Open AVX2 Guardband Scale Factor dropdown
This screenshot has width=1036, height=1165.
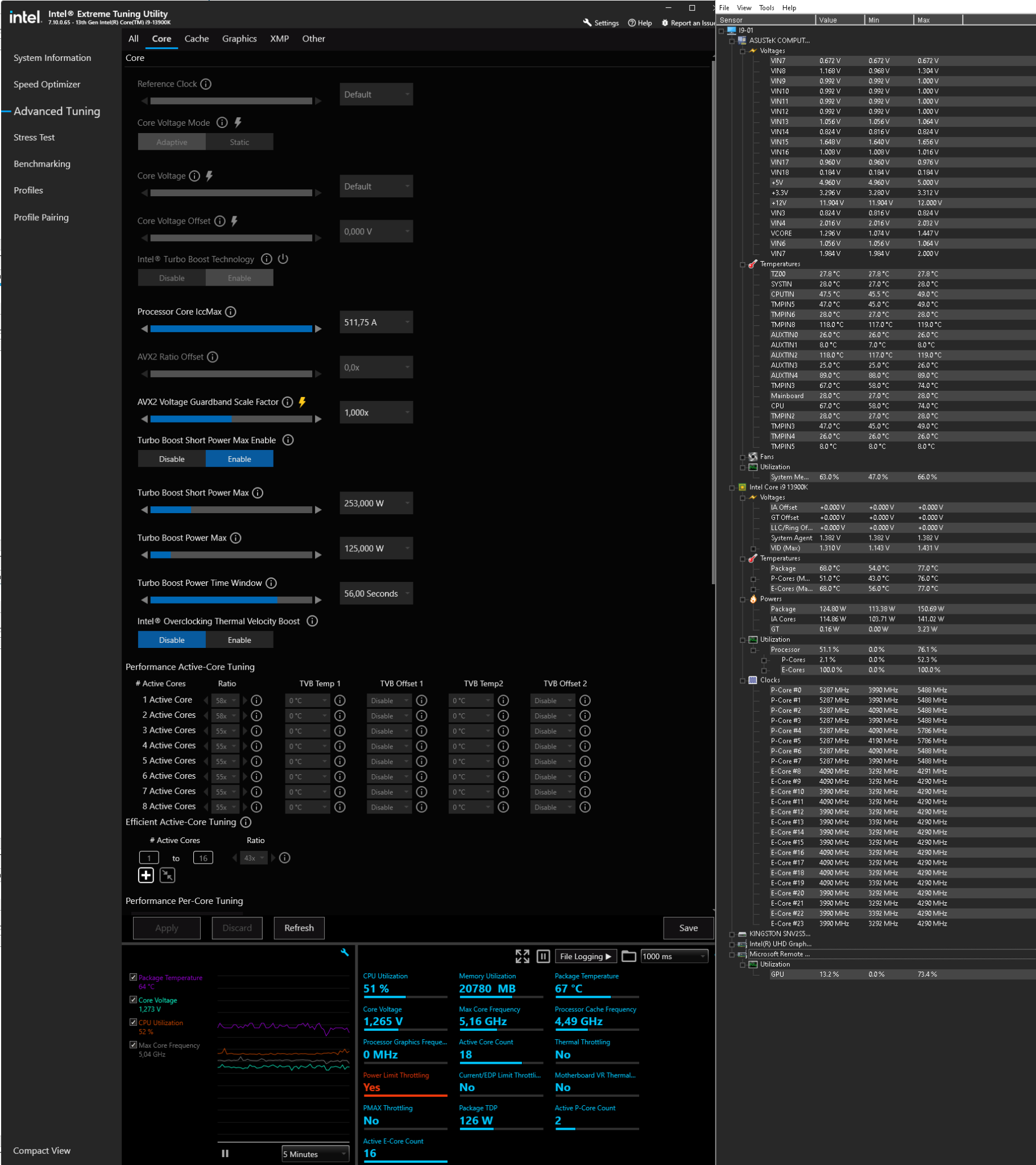click(376, 412)
